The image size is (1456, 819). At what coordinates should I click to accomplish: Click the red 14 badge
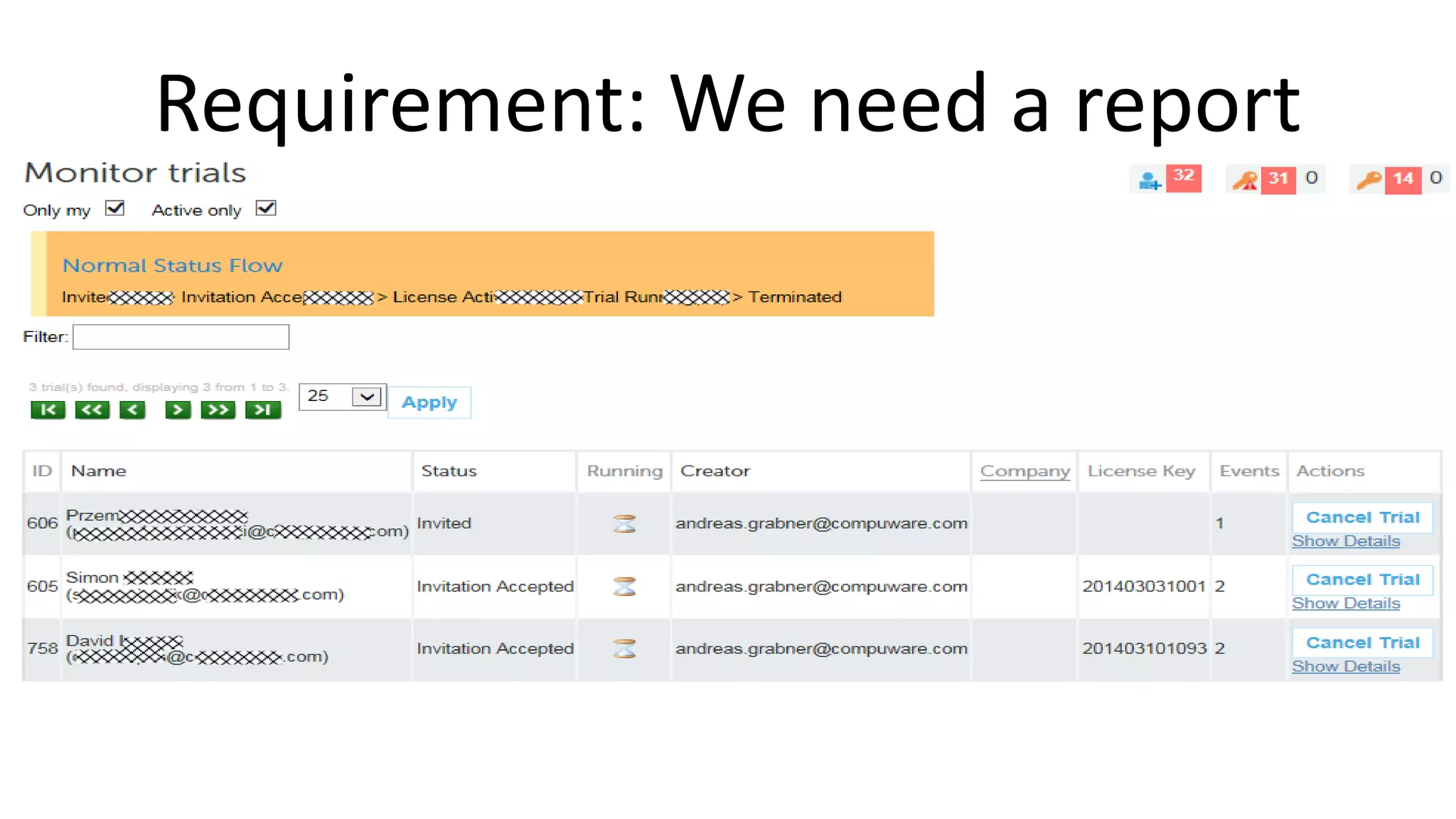click(1403, 179)
